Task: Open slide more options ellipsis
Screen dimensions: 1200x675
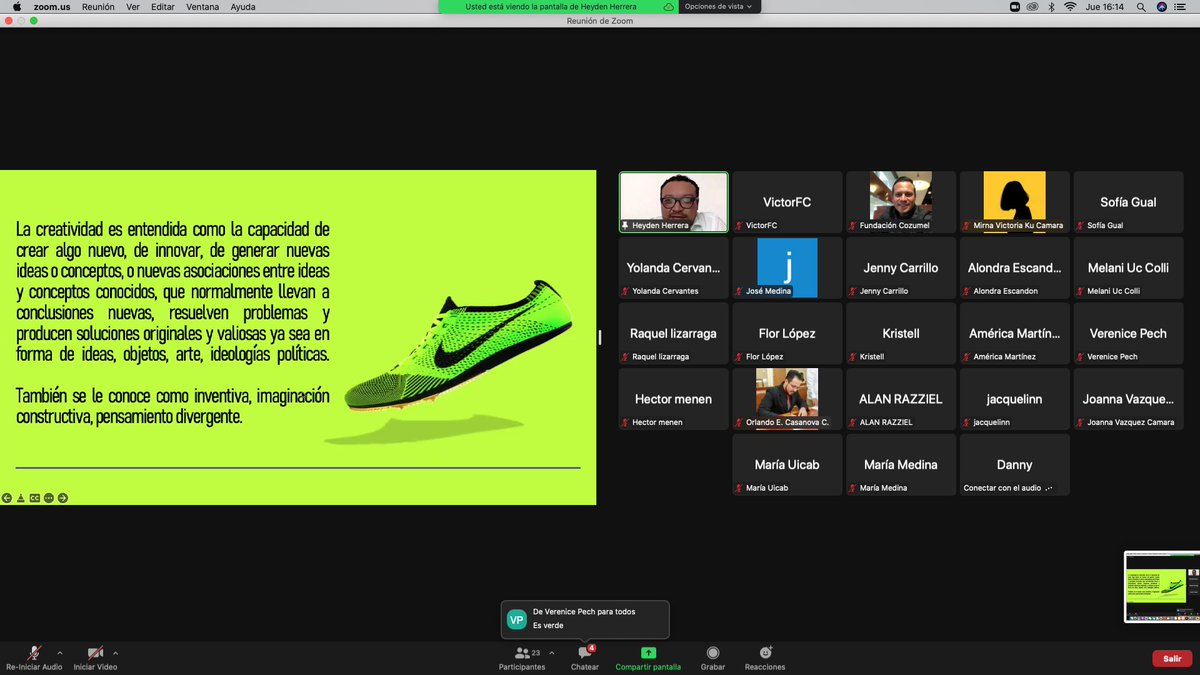Action: click(x=49, y=497)
